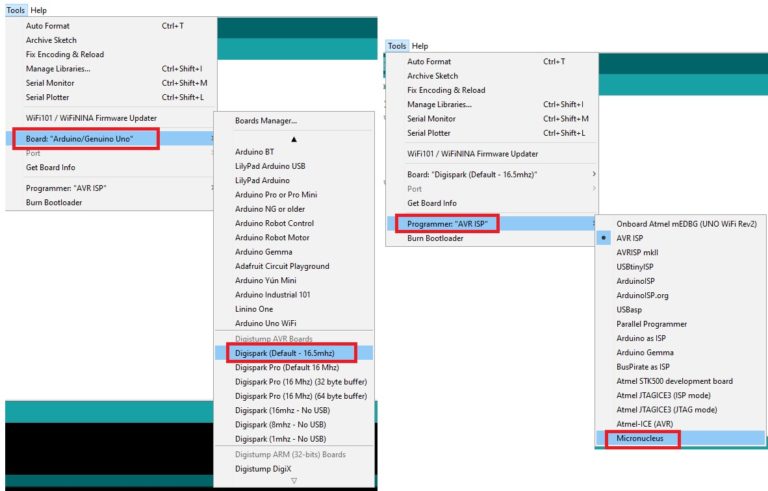Viewport: 768px width, 491px height.
Task: Open the Tools menu in right window
Action: coord(397,46)
